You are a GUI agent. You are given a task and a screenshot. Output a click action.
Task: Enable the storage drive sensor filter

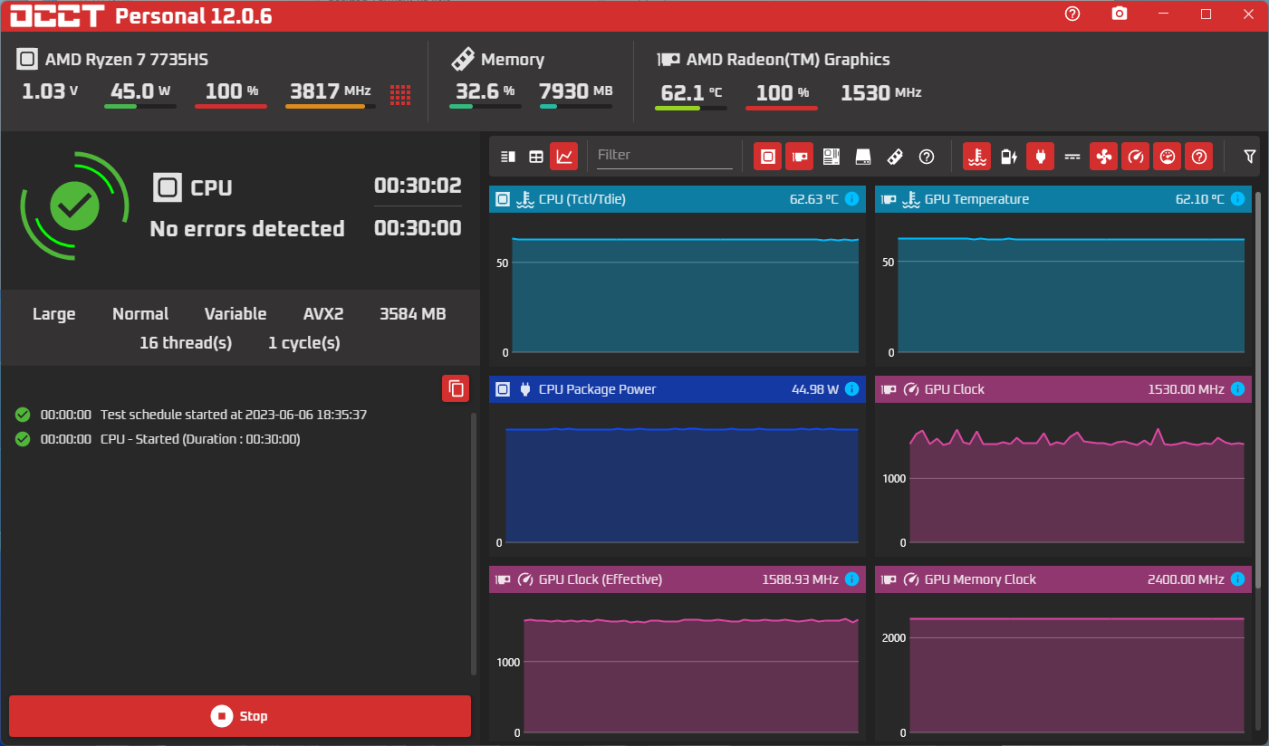[x=863, y=156]
